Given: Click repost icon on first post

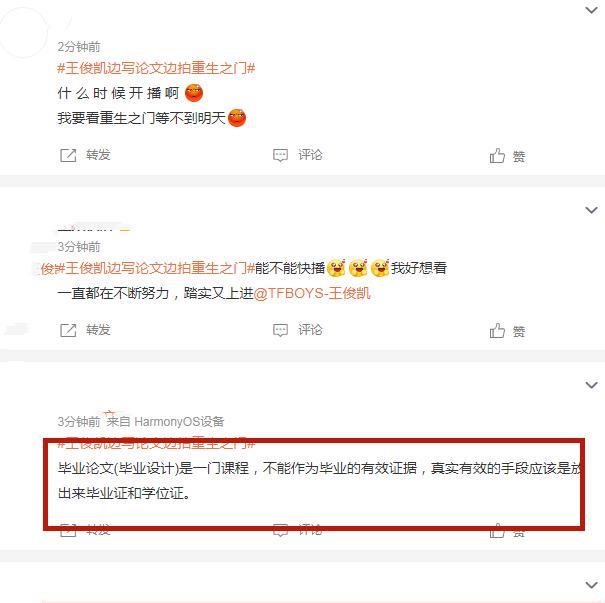Looking at the screenshot, I should pos(68,155).
